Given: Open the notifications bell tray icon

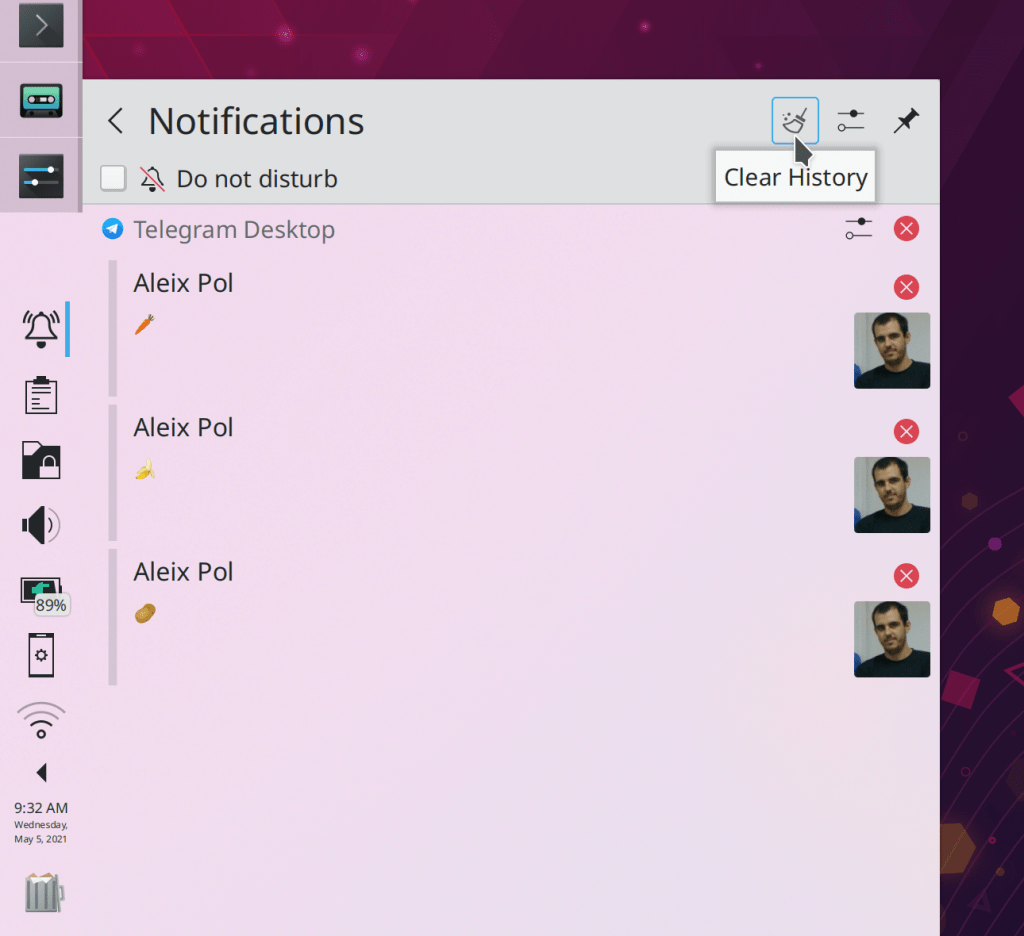Looking at the screenshot, I should [x=41, y=328].
